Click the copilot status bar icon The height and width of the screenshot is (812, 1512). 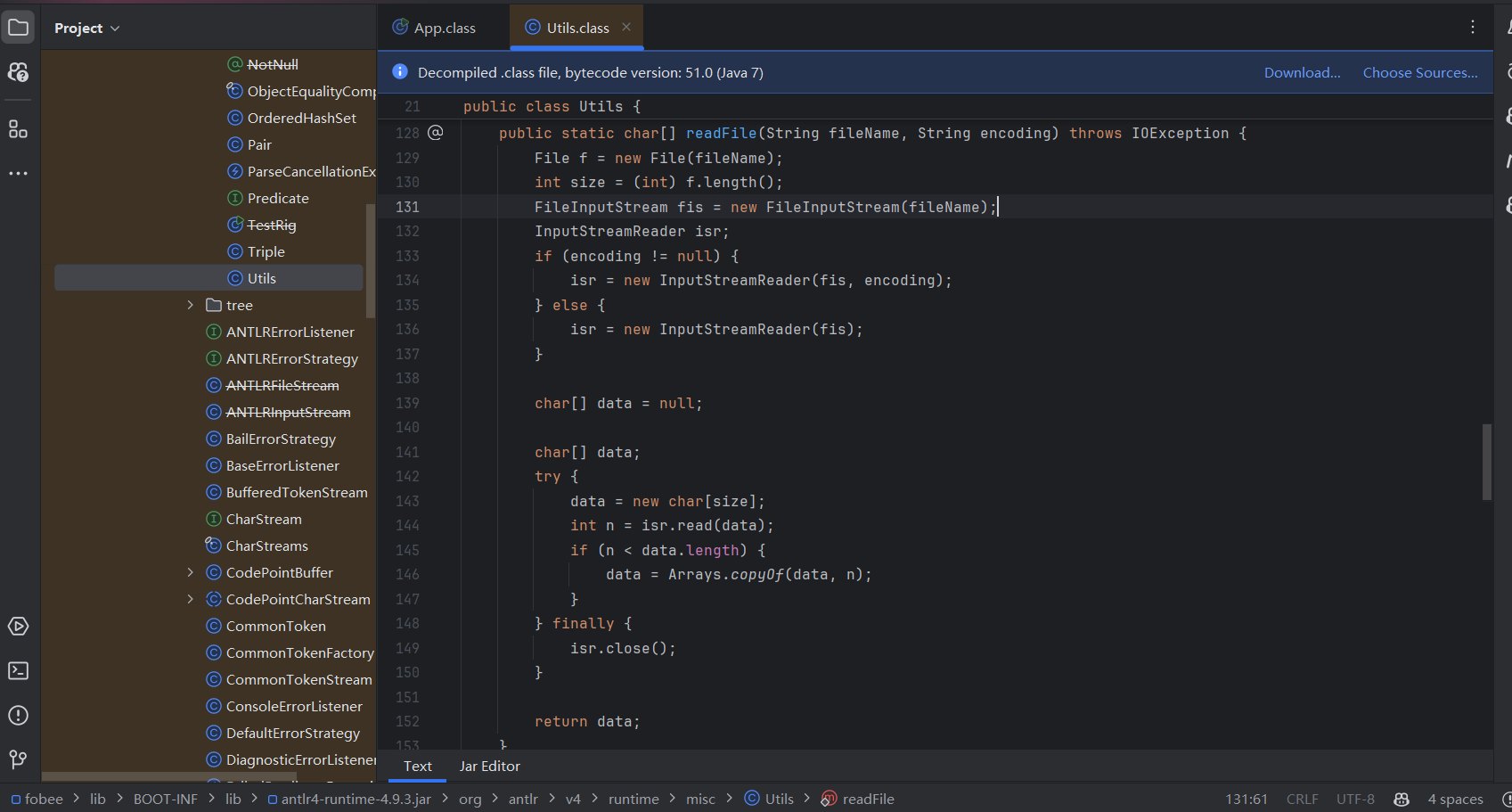coord(1402,799)
